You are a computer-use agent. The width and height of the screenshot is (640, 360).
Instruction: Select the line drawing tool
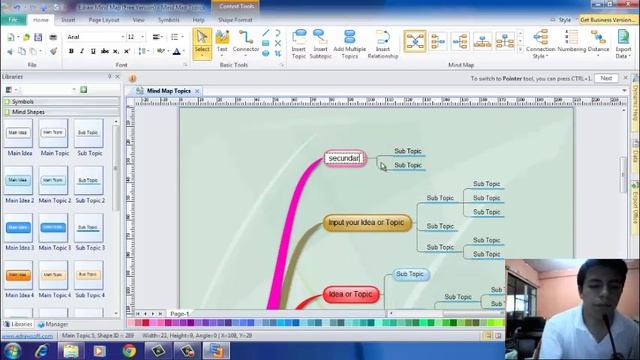tap(266, 33)
